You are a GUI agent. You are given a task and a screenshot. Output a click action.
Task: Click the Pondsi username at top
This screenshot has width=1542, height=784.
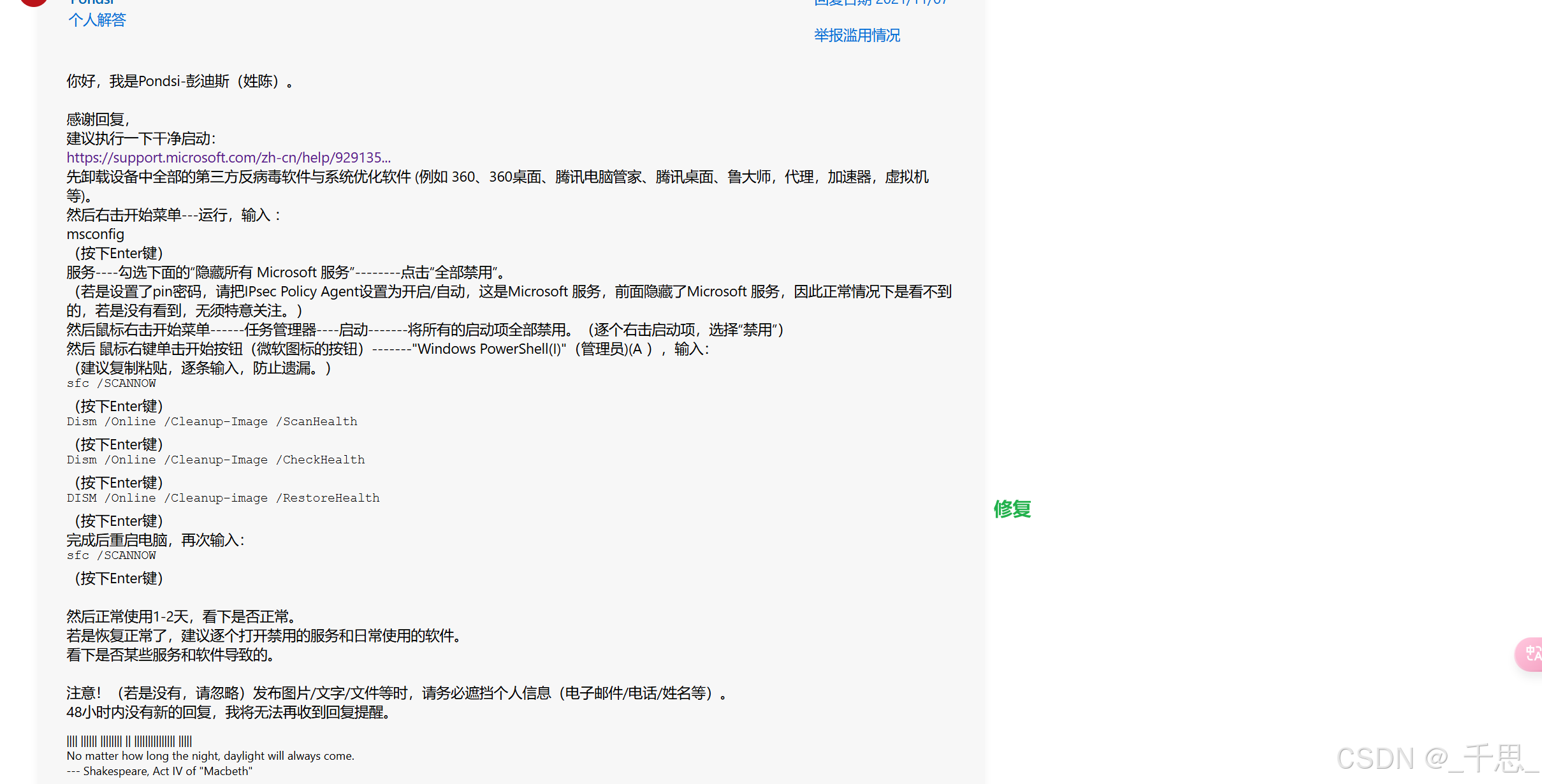(x=92, y=2)
